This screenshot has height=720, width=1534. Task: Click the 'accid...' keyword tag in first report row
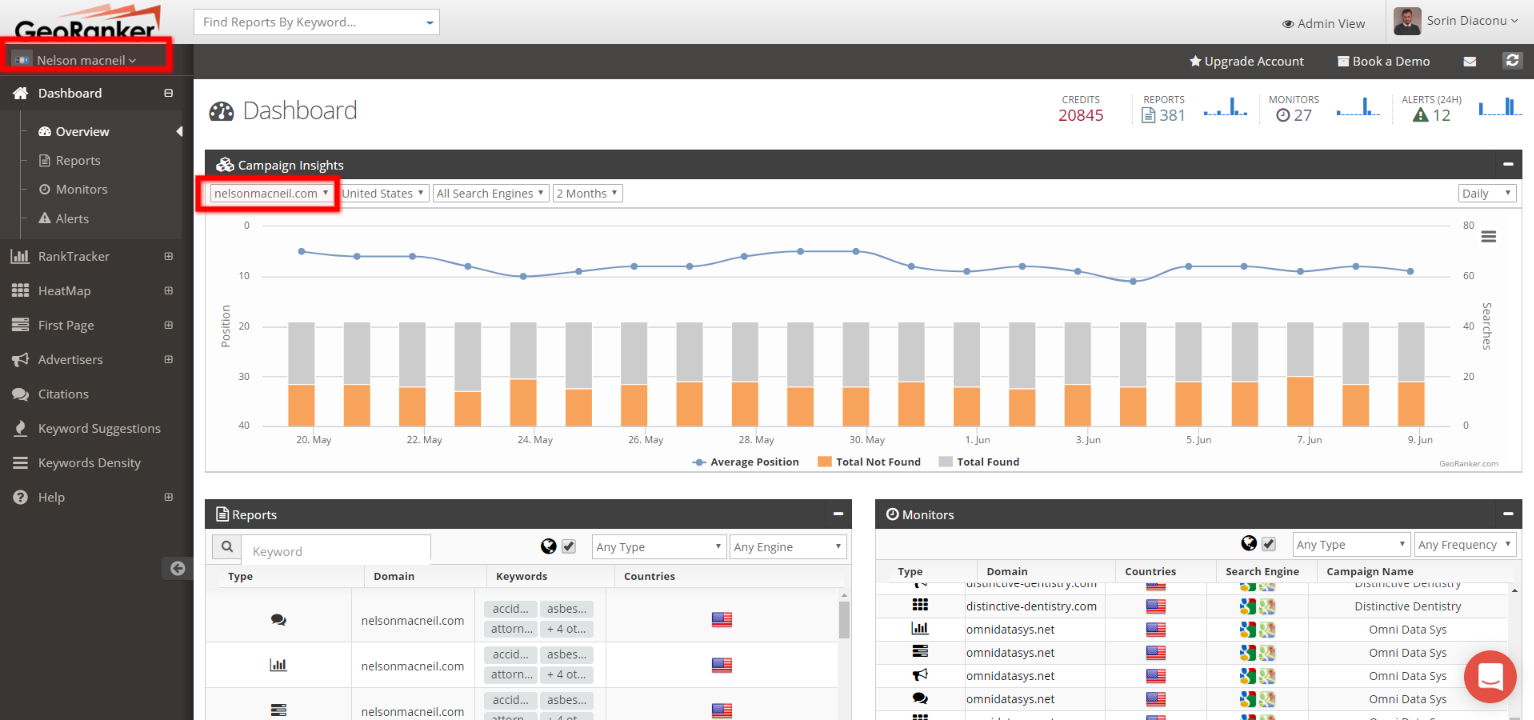pos(510,609)
